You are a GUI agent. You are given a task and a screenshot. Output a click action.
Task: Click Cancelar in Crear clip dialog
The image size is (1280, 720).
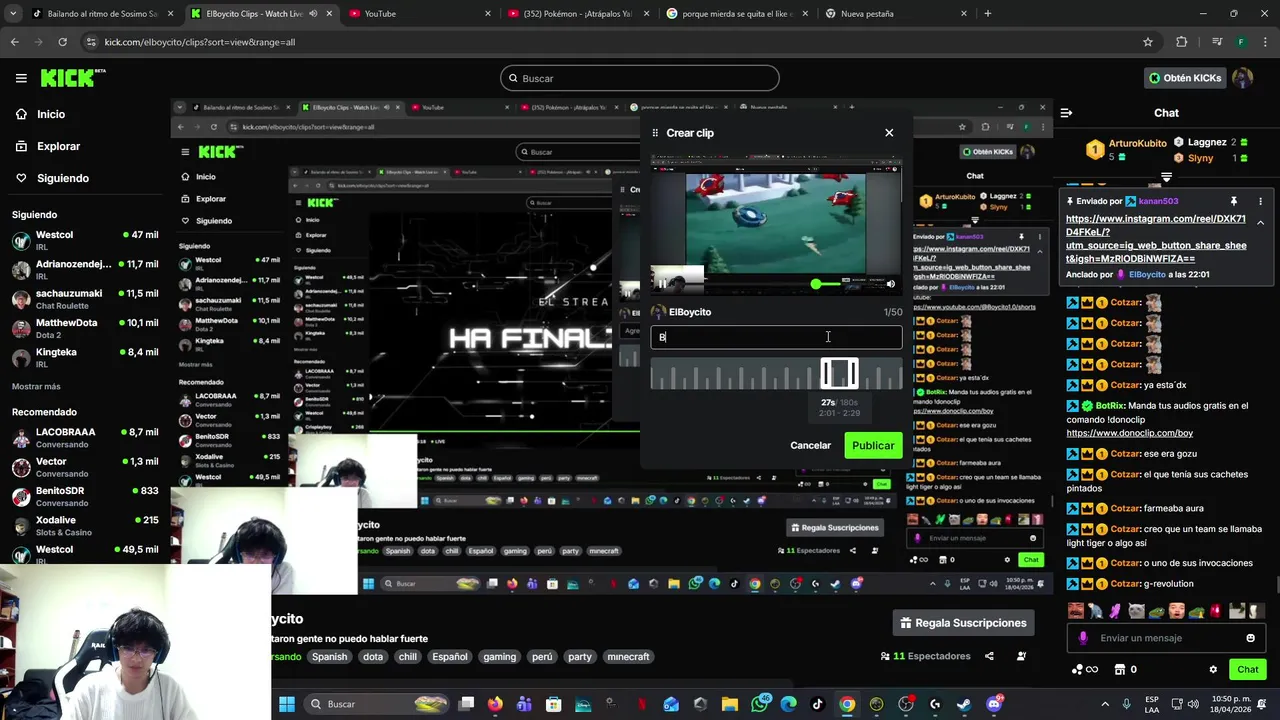click(x=810, y=445)
